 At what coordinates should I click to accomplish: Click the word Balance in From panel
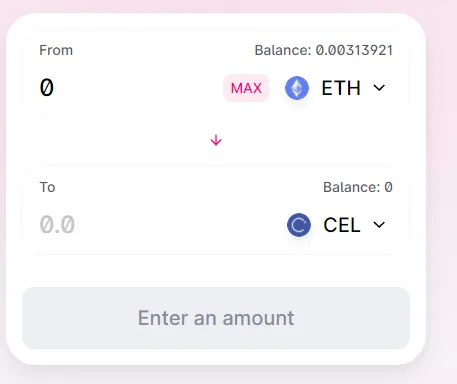click(x=283, y=50)
